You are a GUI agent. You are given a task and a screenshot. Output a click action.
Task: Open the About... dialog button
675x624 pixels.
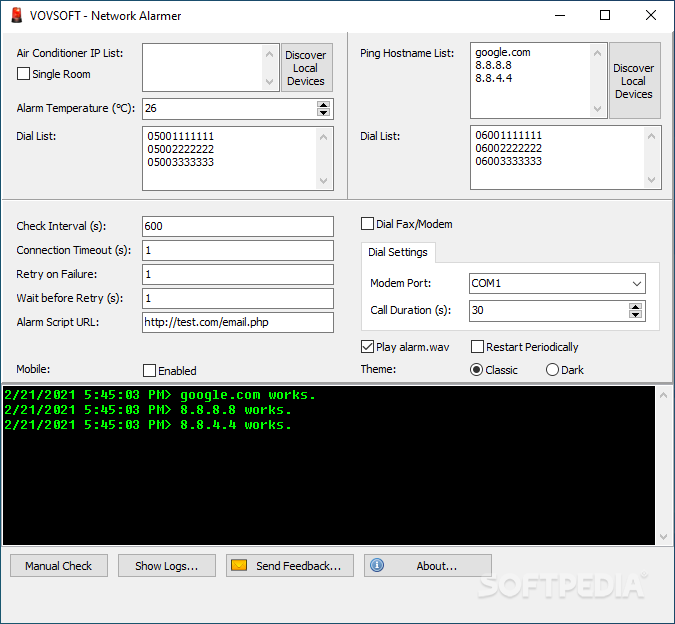[427, 565]
